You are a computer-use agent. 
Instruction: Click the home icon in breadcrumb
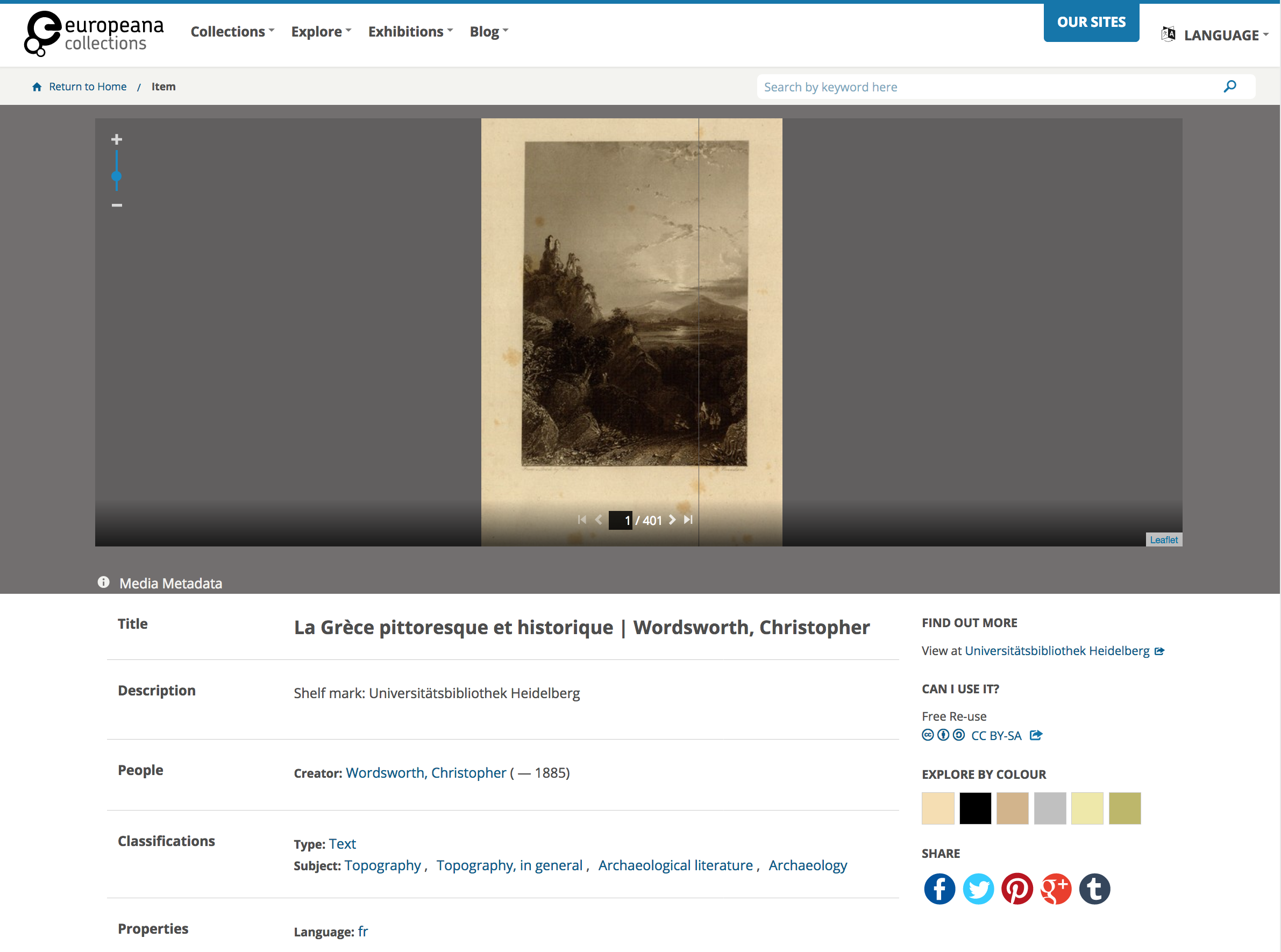point(37,87)
